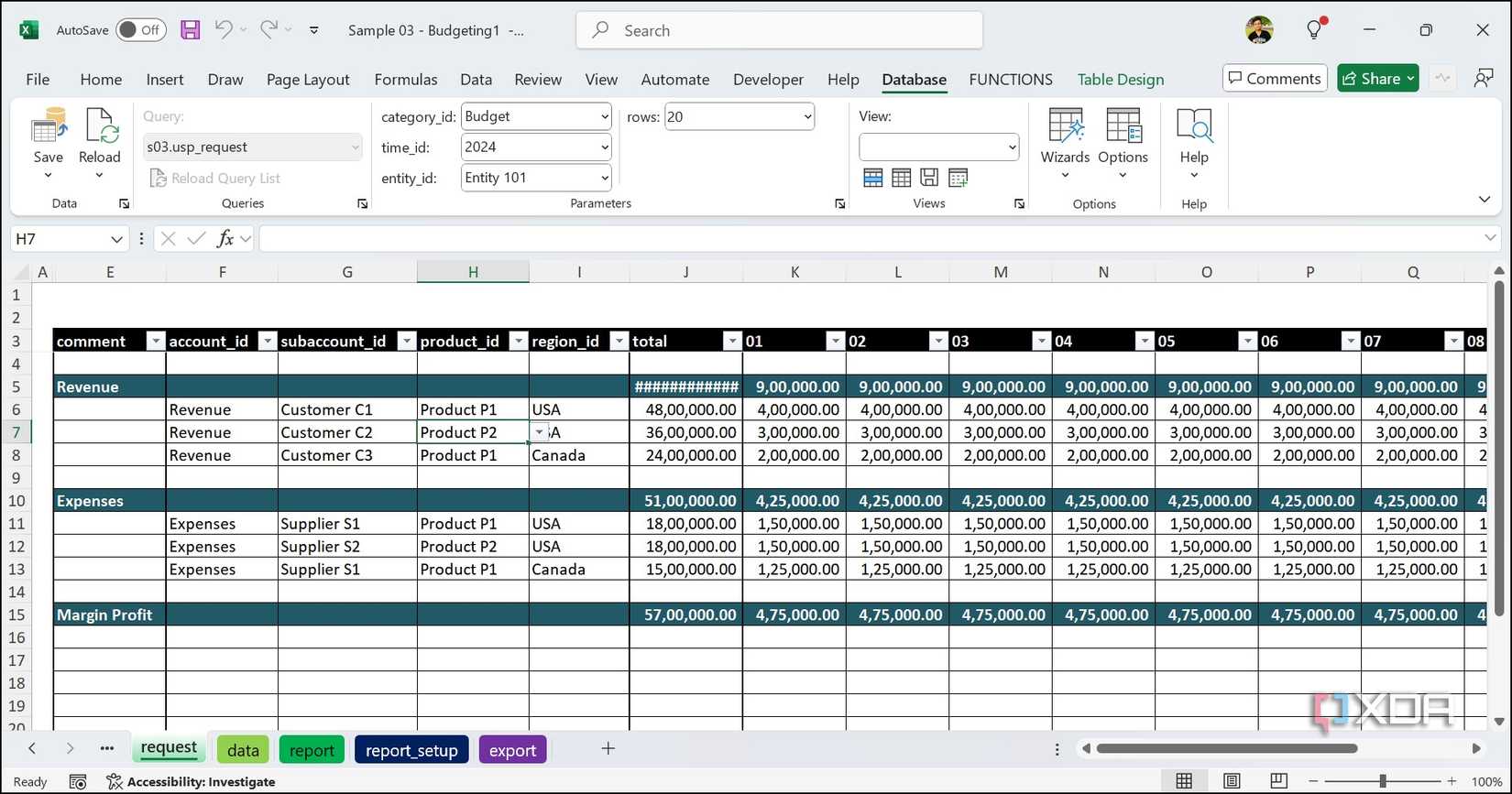This screenshot has width=1512, height=794.
Task: Click the enter checkmark in formula bar
Action: tap(196, 239)
